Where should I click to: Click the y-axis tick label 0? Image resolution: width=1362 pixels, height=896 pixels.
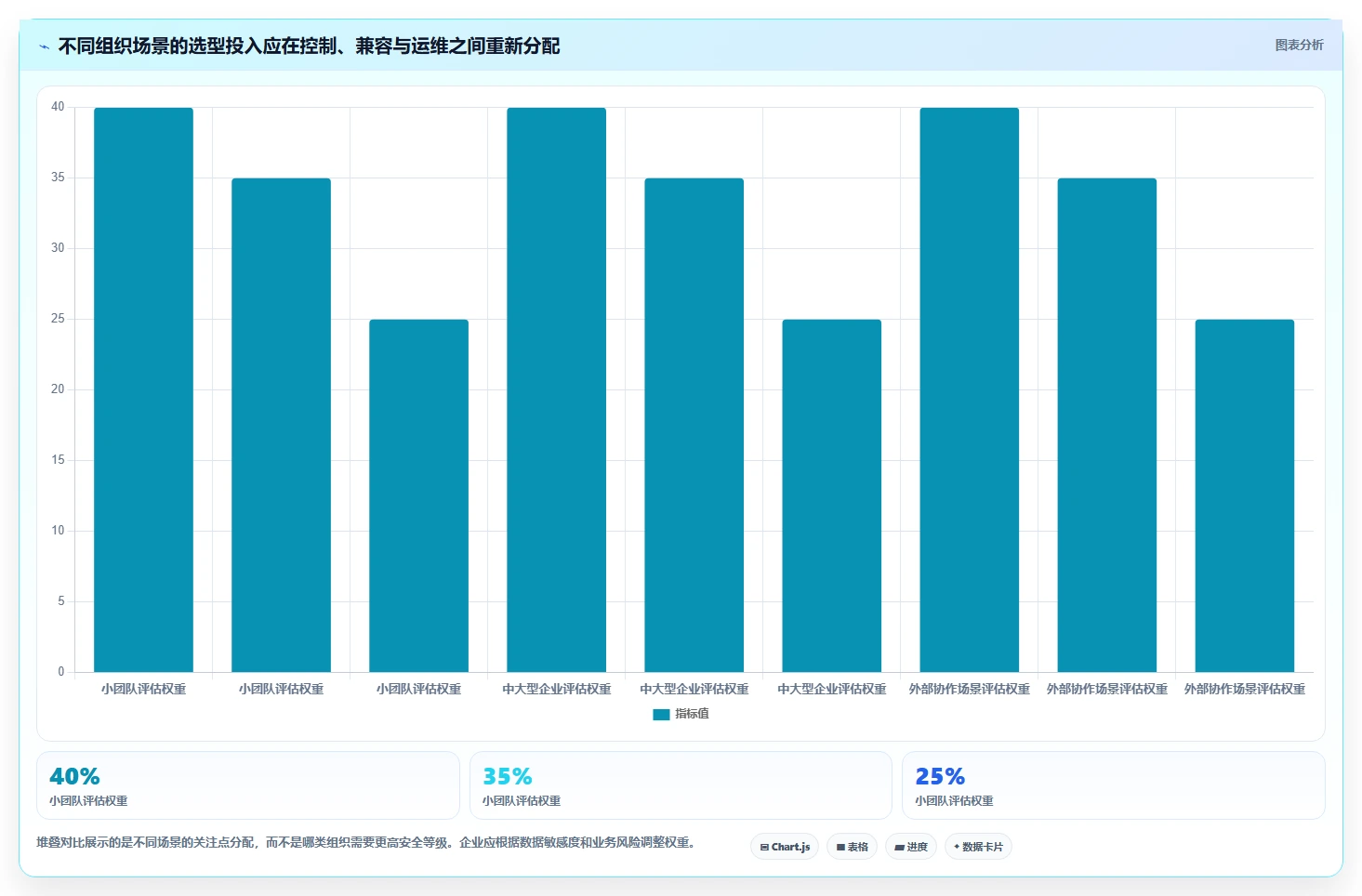click(x=61, y=671)
